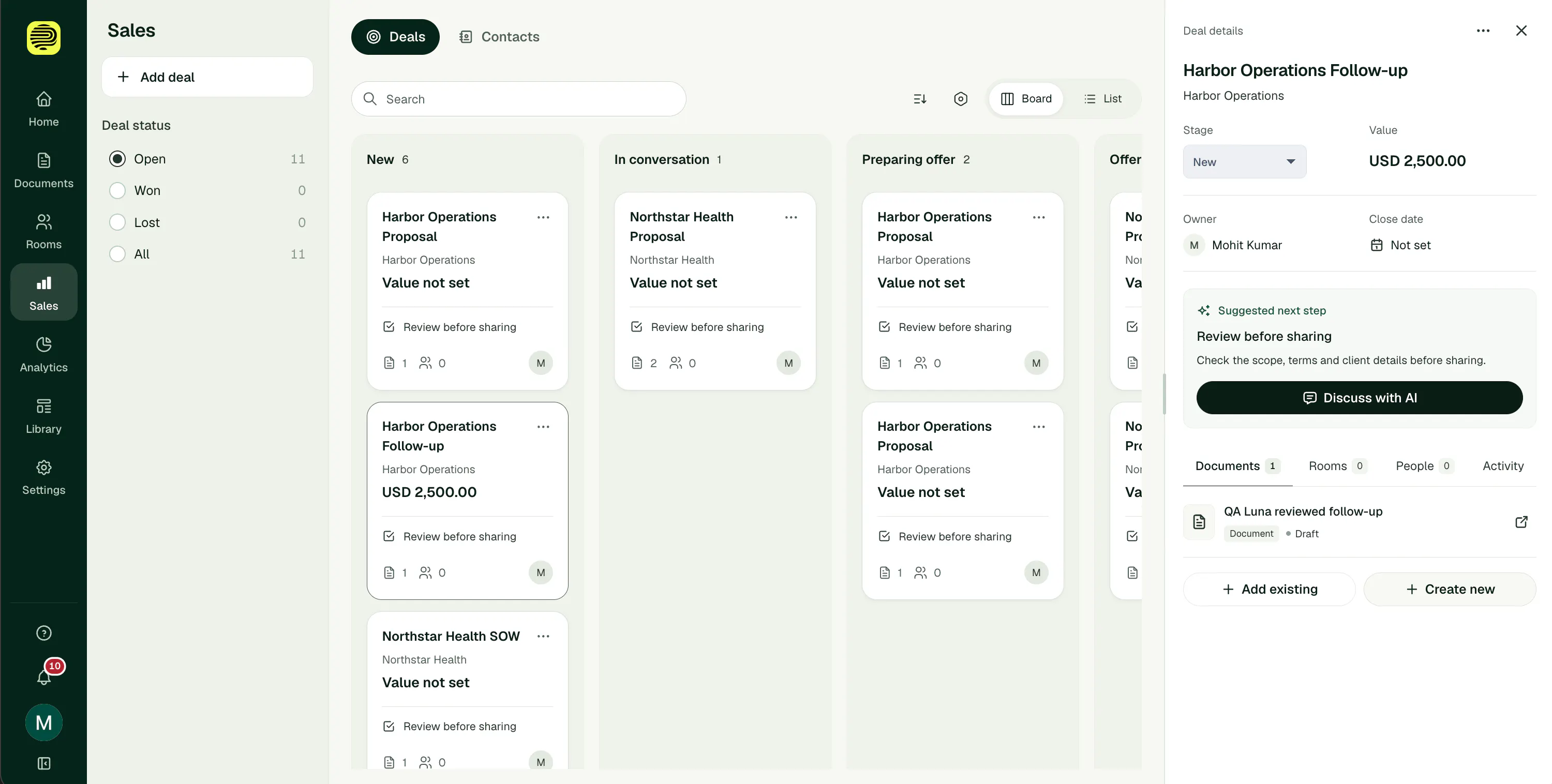This screenshot has height=784, width=1552.
Task: Click Create new document button
Action: click(1450, 589)
